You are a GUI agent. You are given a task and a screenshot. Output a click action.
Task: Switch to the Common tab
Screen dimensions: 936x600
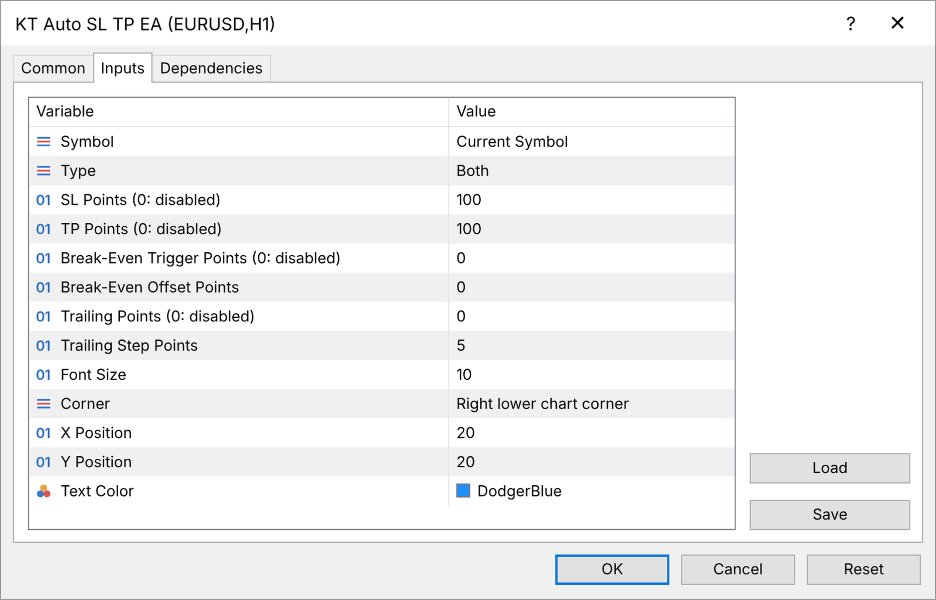[x=53, y=68]
